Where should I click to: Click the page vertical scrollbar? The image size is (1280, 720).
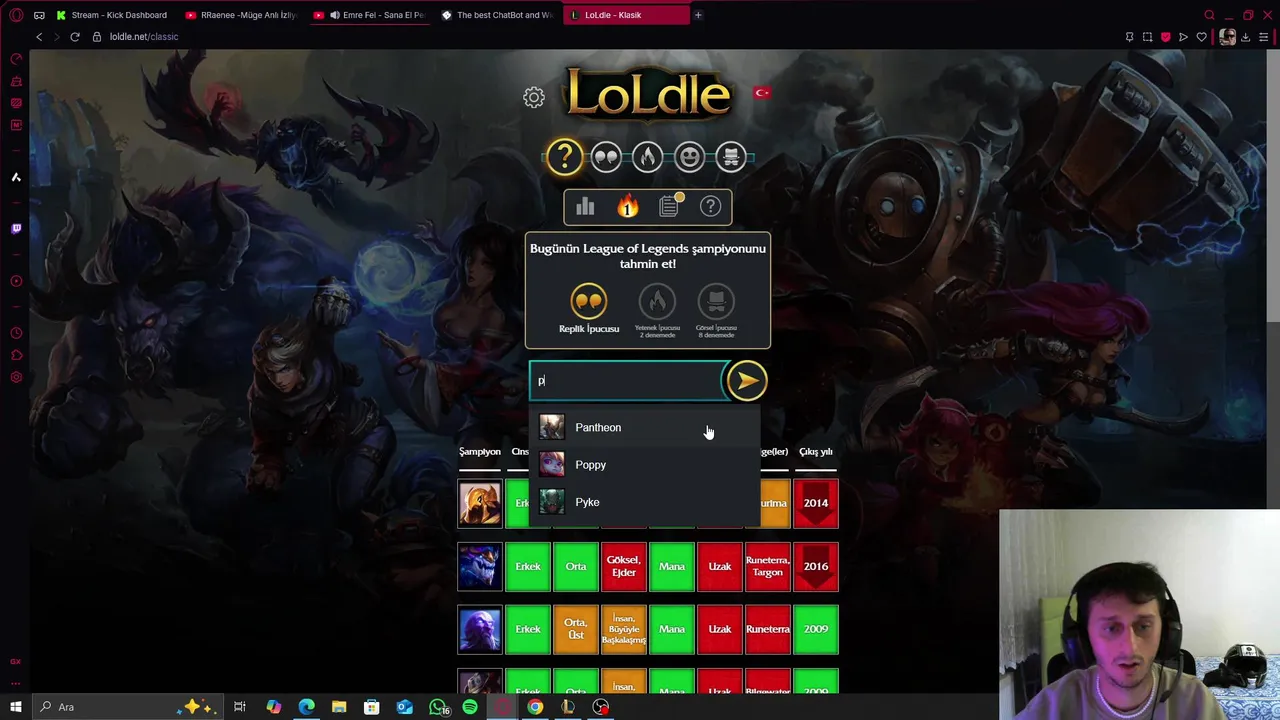tap(1274, 185)
